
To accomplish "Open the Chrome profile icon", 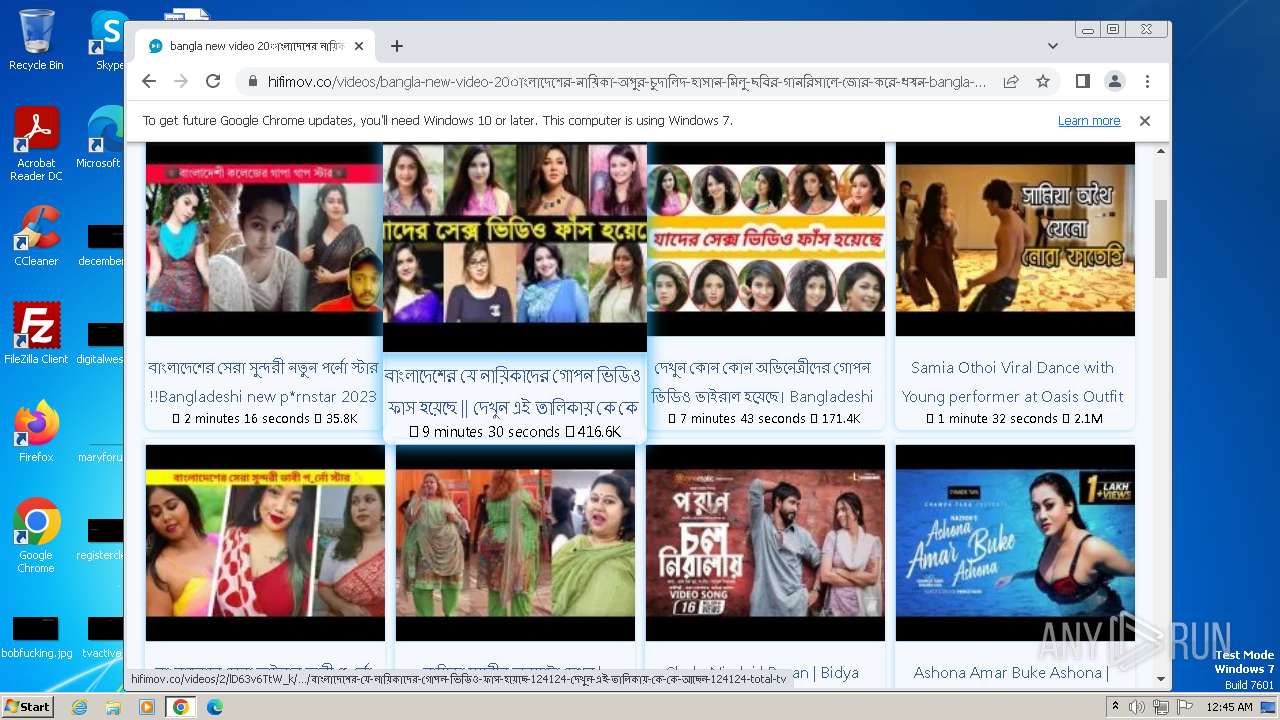I will [x=1115, y=81].
